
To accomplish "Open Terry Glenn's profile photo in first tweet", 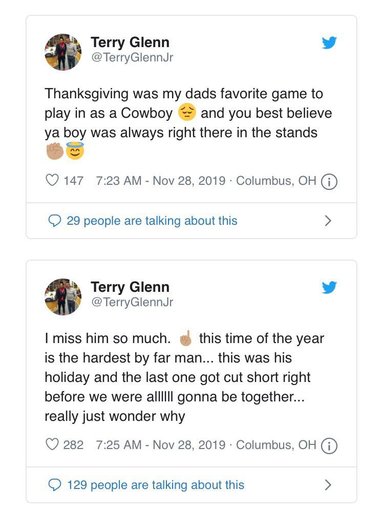I will [63, 52].
